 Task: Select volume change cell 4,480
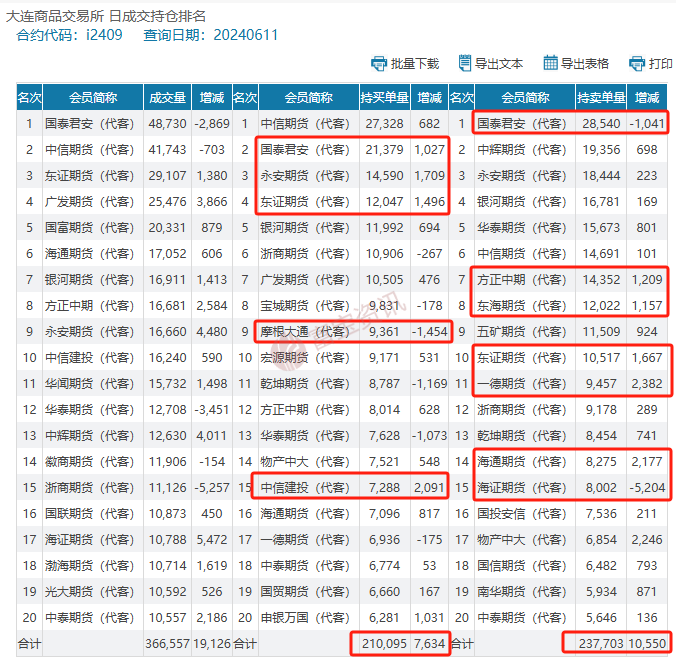pyautogui.click(x=212, y=332)
